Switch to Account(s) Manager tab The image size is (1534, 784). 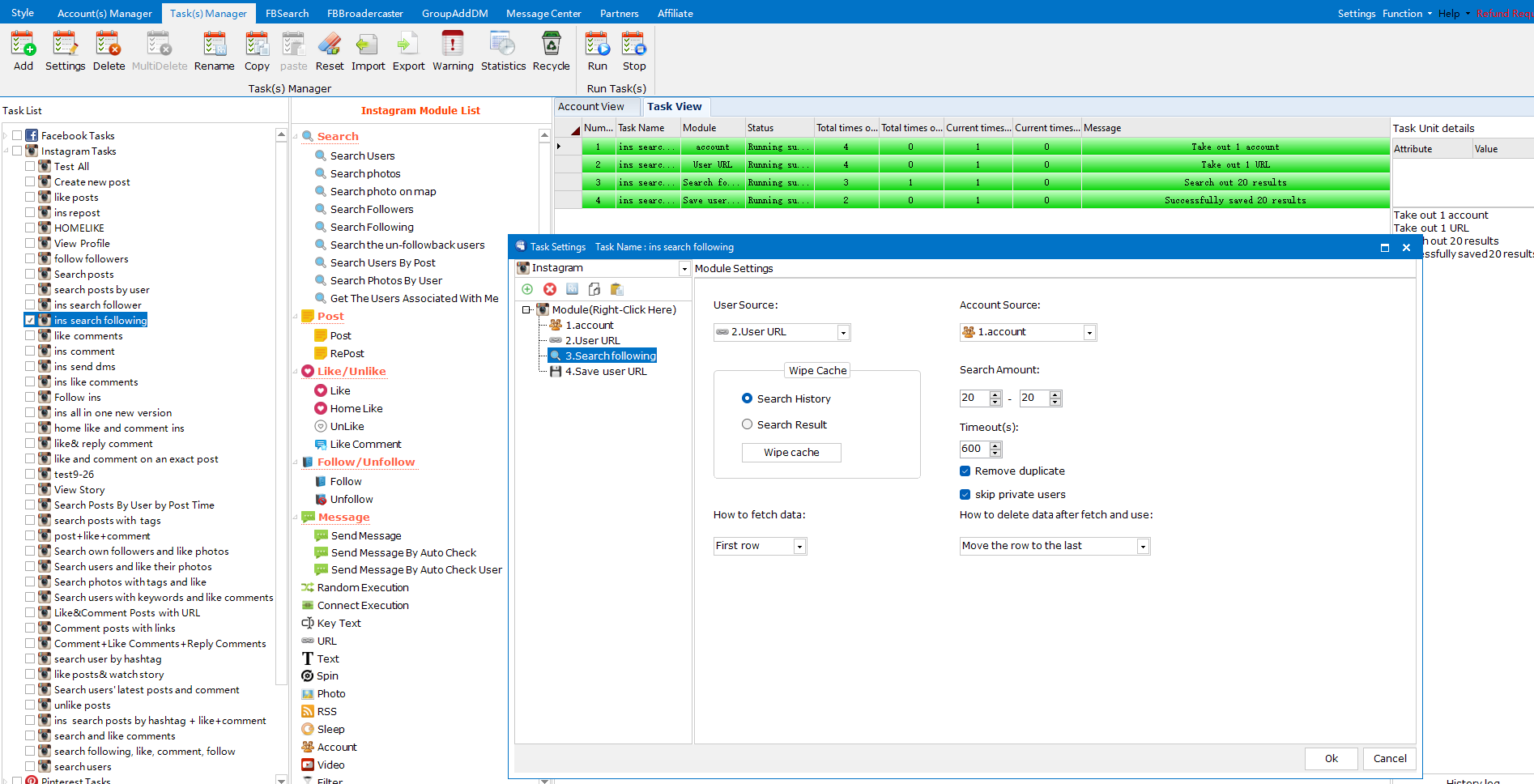(x=104, y=13)
